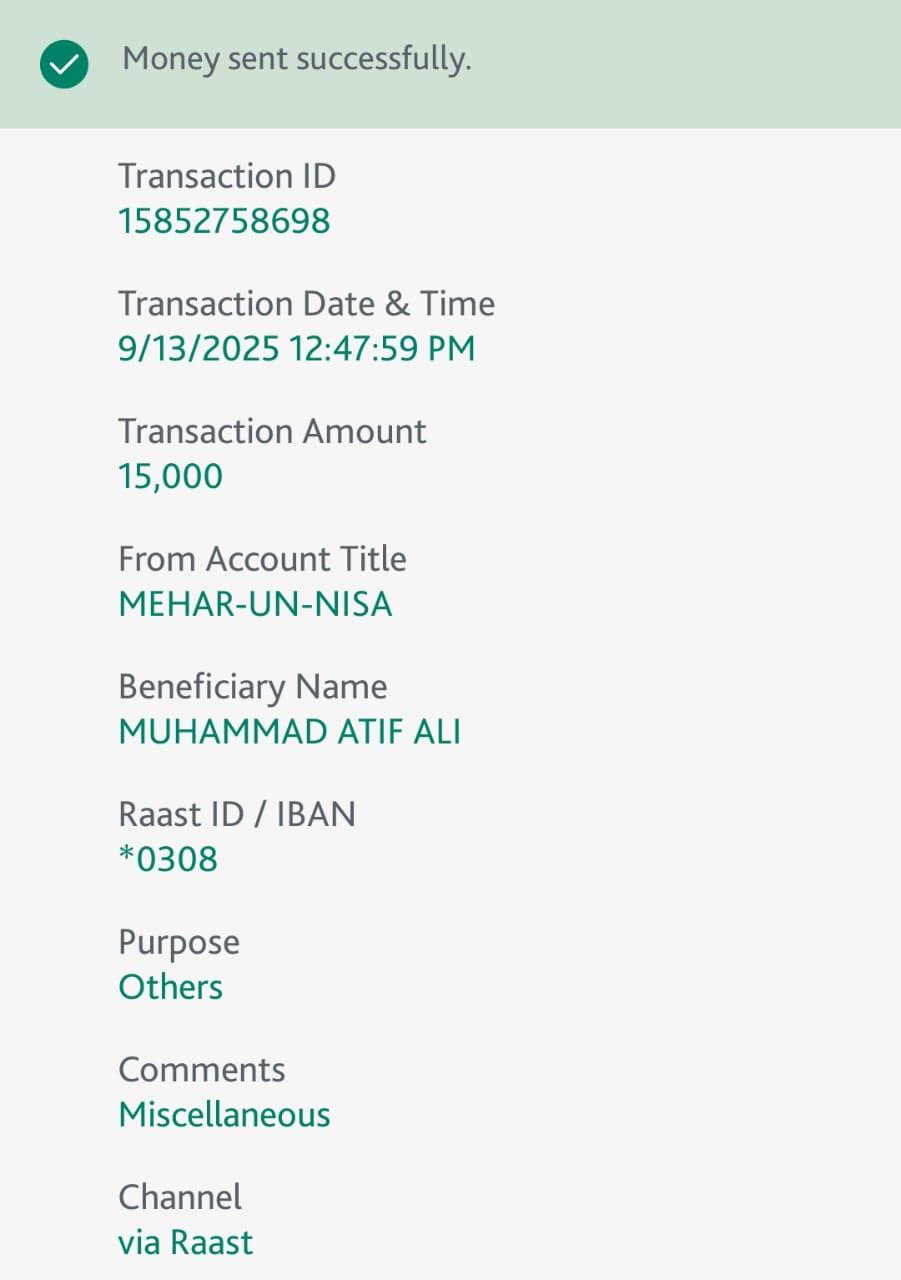The image size is (901, 1280).
Task: Select the purpose value Others
Action: (x=170, y=988)
